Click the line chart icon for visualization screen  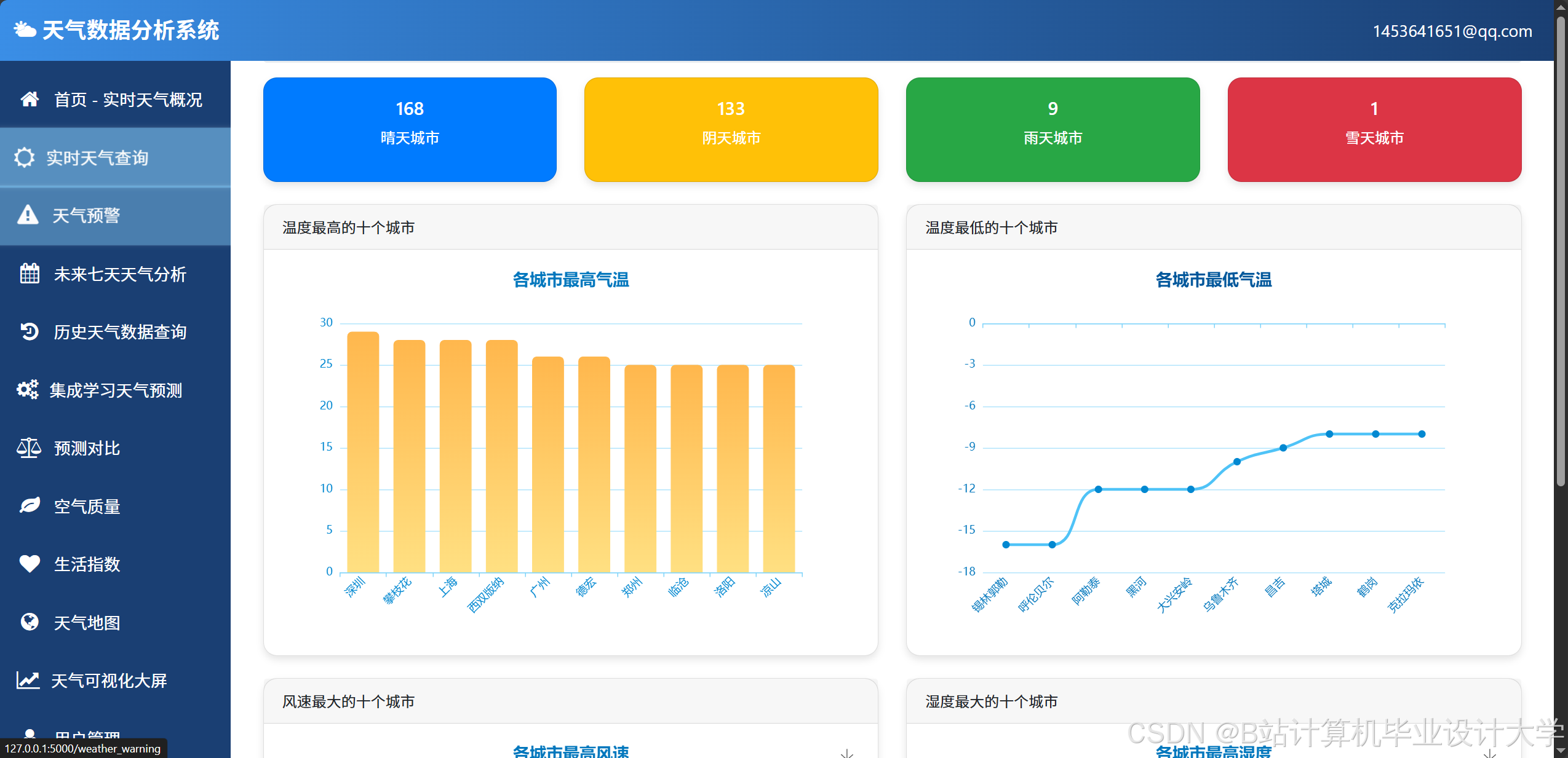[x=28, y=680]
